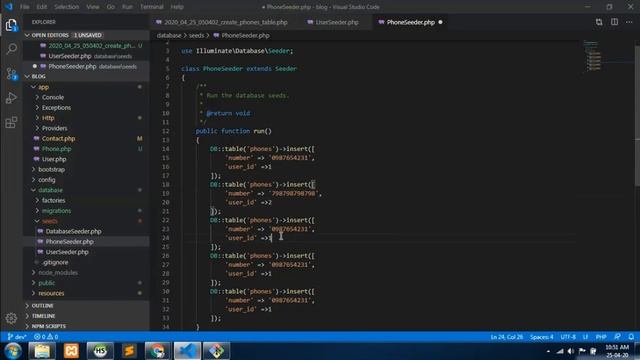Open the More Actions ellipsis menu
640x360 pixels.
(x=629, y=22)
